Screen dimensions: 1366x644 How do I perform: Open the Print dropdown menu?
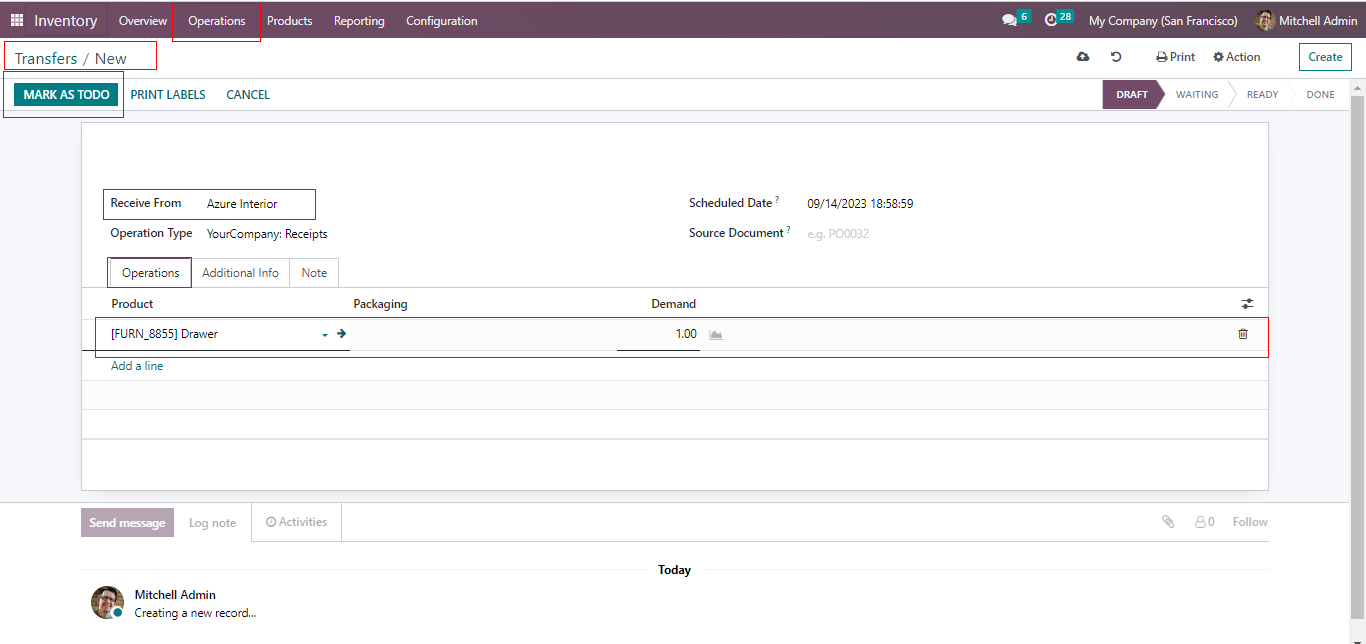1175,57
